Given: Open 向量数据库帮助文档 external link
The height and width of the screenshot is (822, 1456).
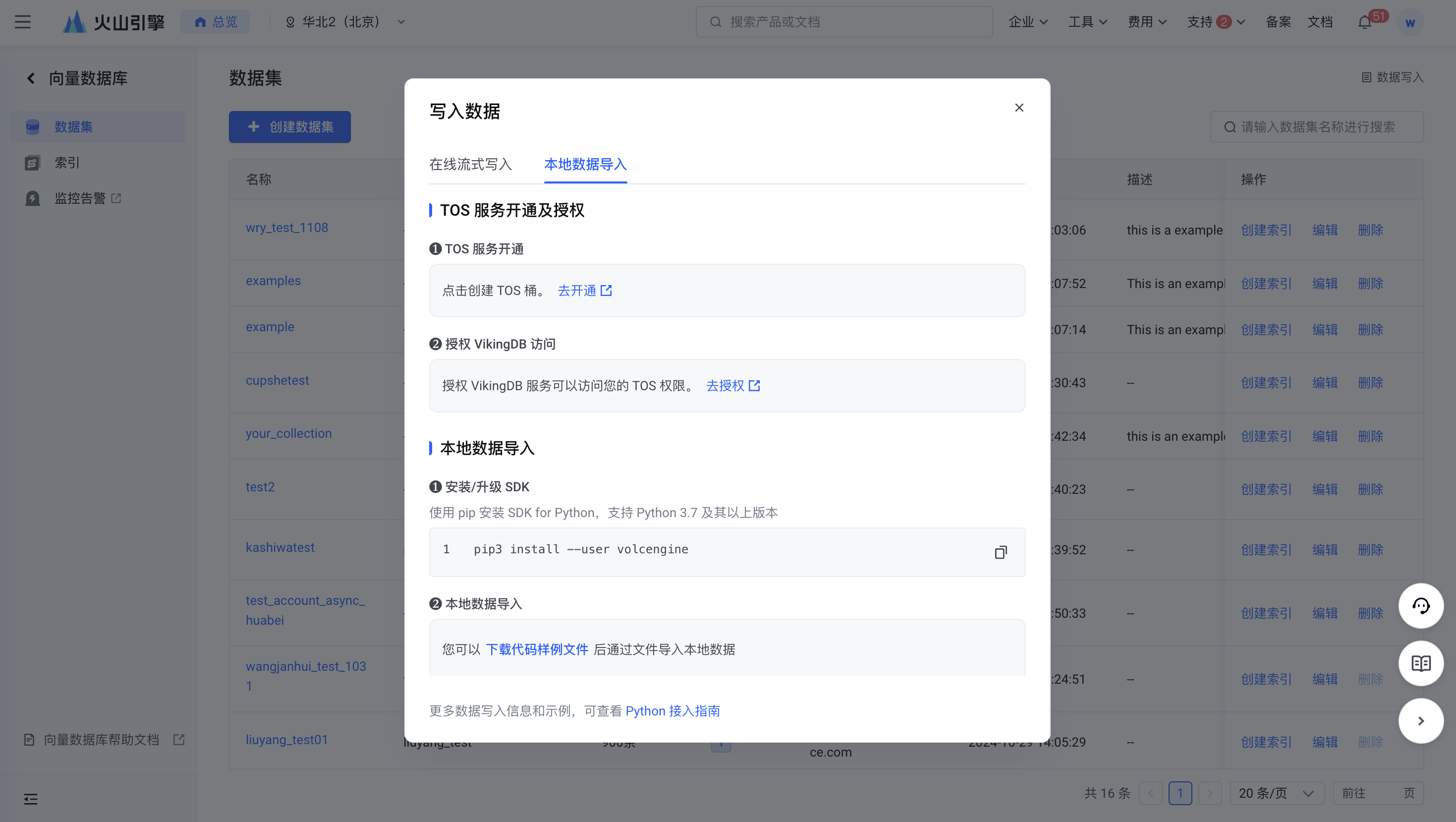Looking at the screenshot, I should (105, 740).
